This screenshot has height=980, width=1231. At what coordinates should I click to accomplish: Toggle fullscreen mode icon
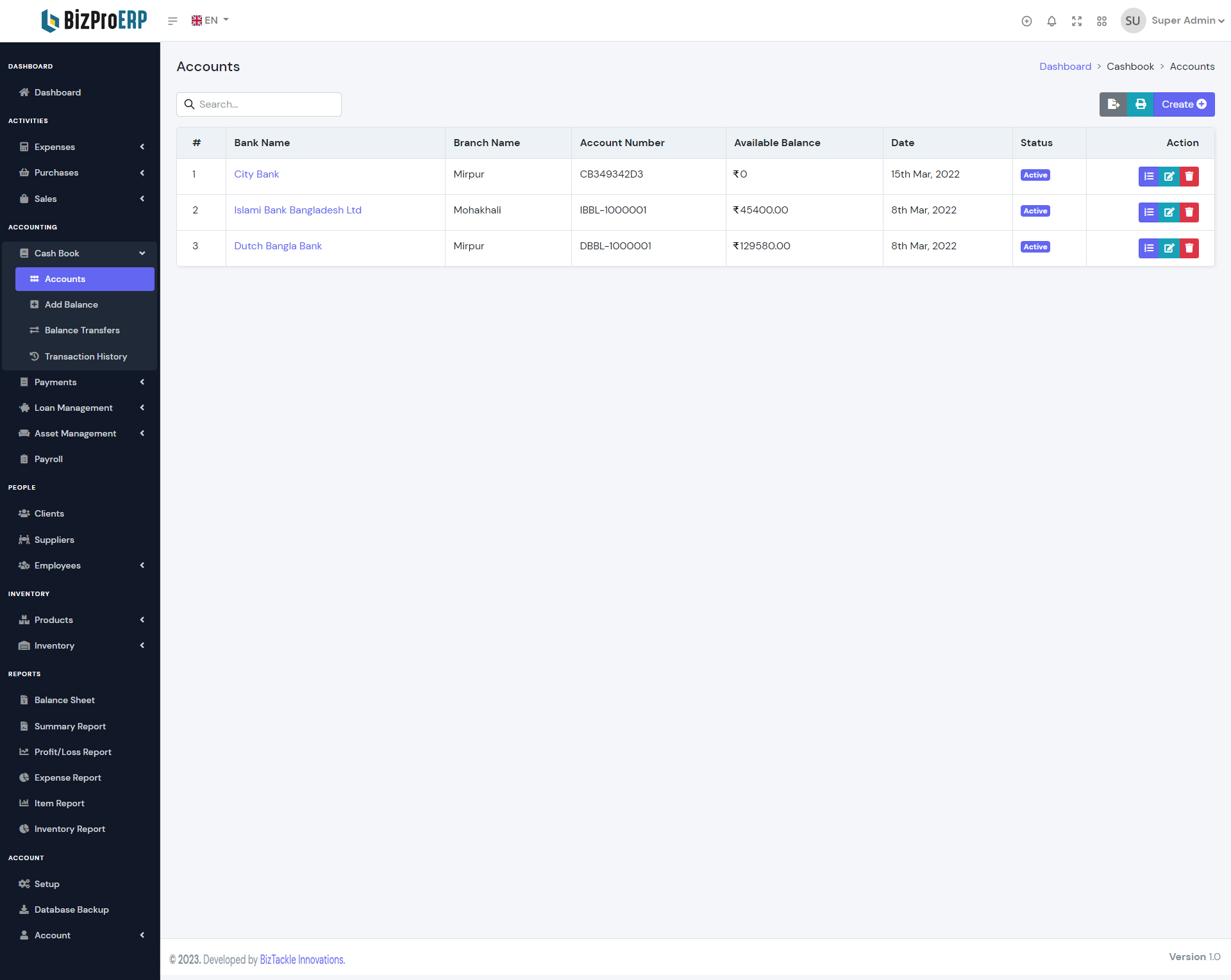point(1076,21)
